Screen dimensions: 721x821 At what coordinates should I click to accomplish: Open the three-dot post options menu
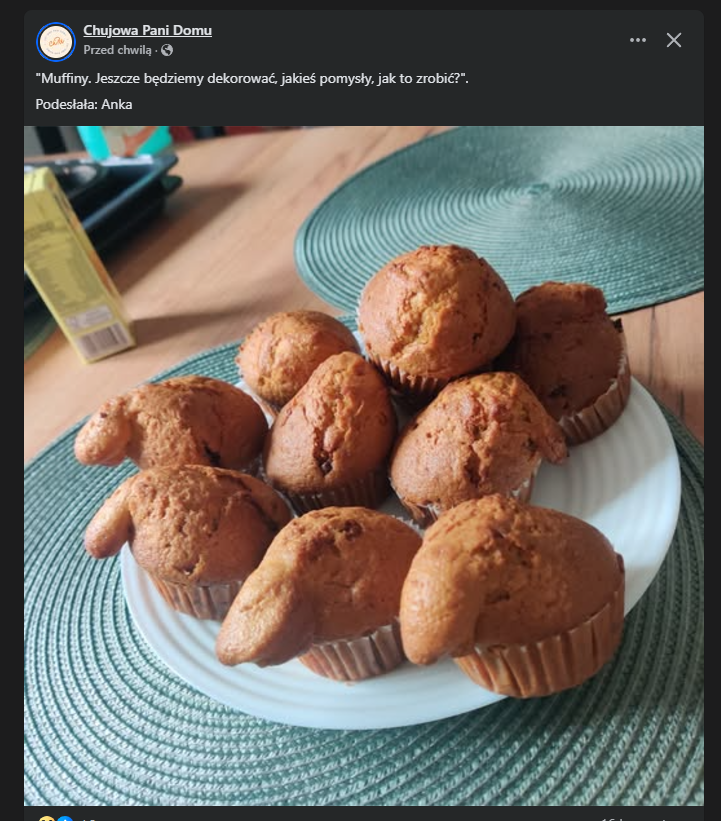pos(638,40)
